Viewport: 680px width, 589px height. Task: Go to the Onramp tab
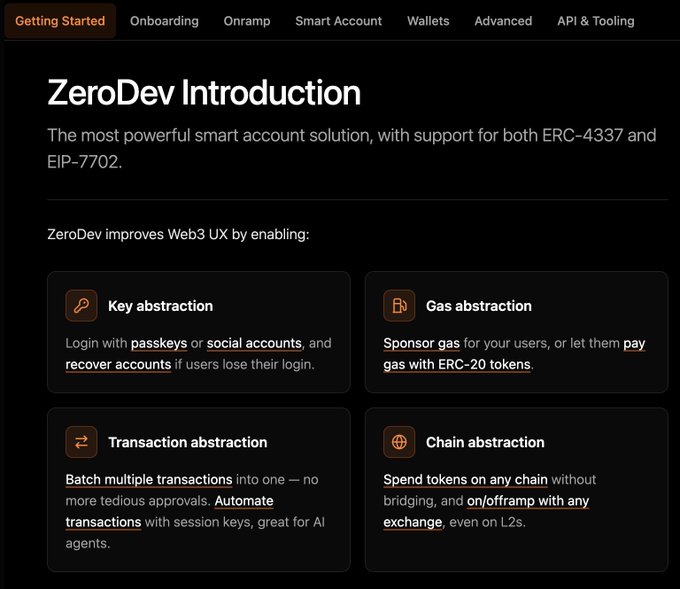click(x=247, y=21)
